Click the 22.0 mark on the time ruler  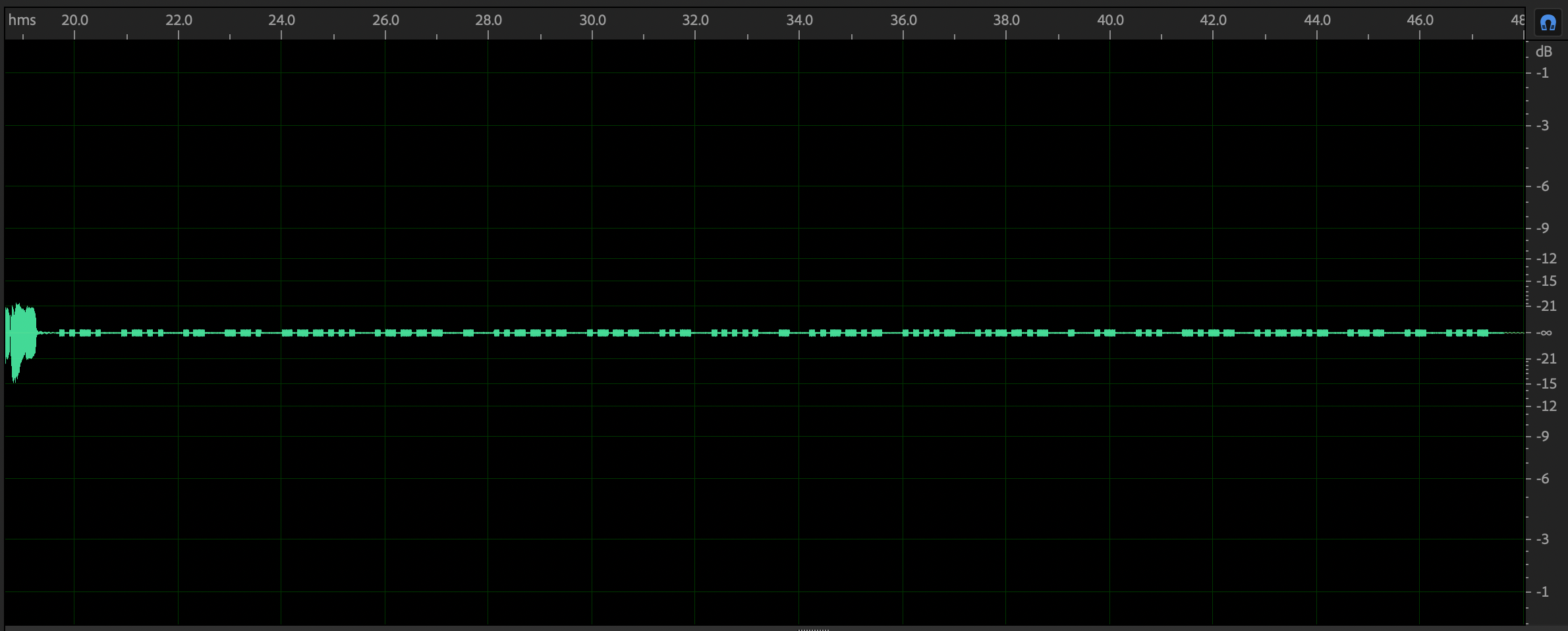click(179, 20)
